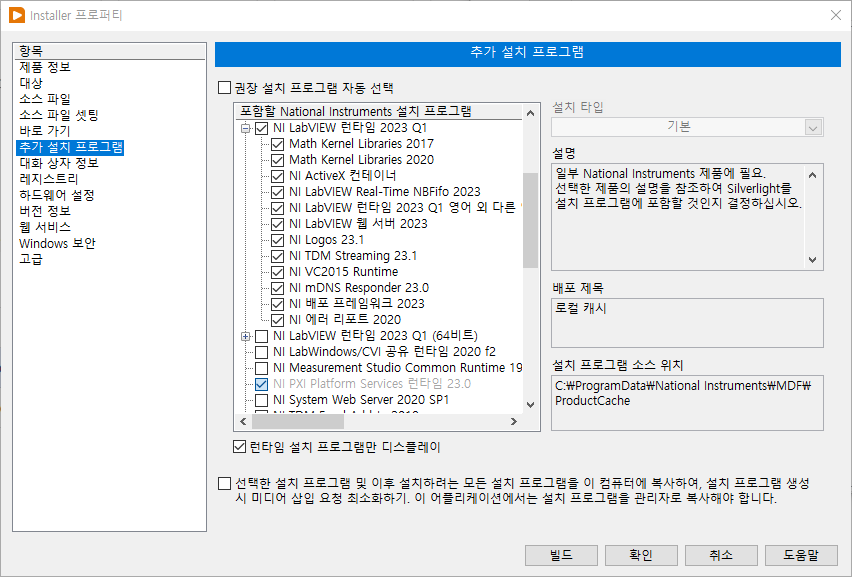Select 추가 설치 프로그램 category
This screenshot has height=577, width=852.
pos(71,147)
